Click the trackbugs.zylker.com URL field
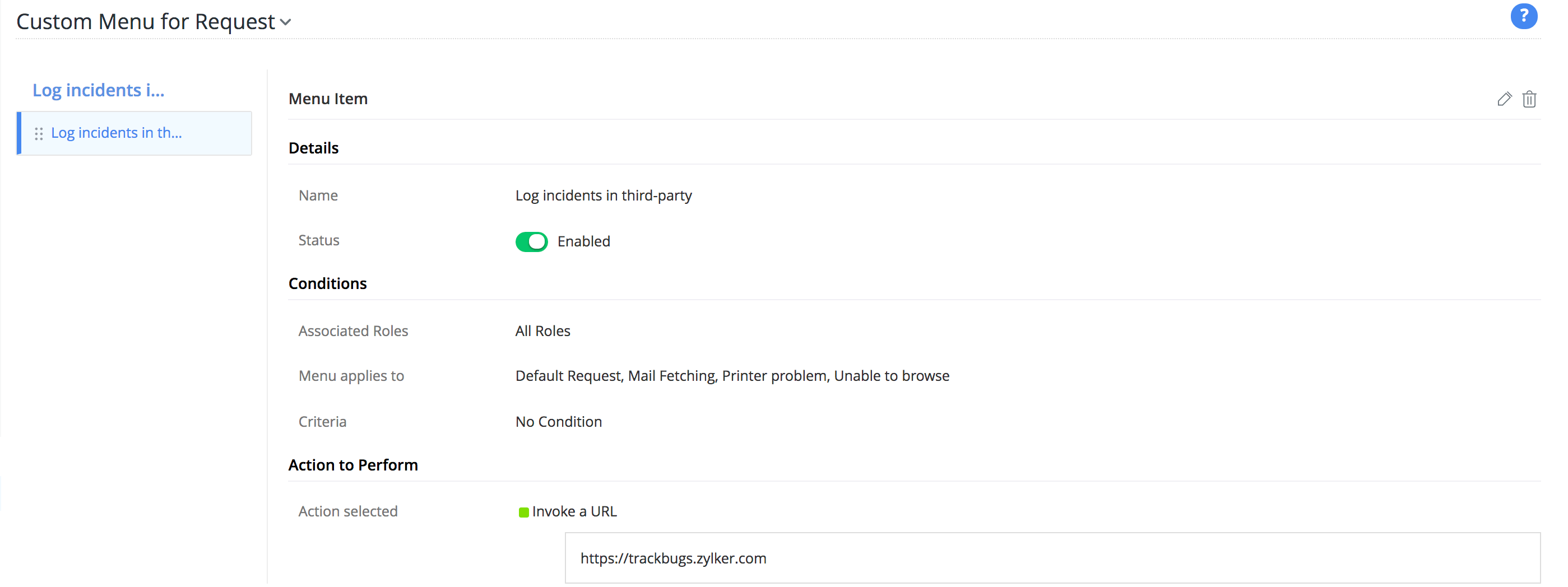 (1051, 558)
